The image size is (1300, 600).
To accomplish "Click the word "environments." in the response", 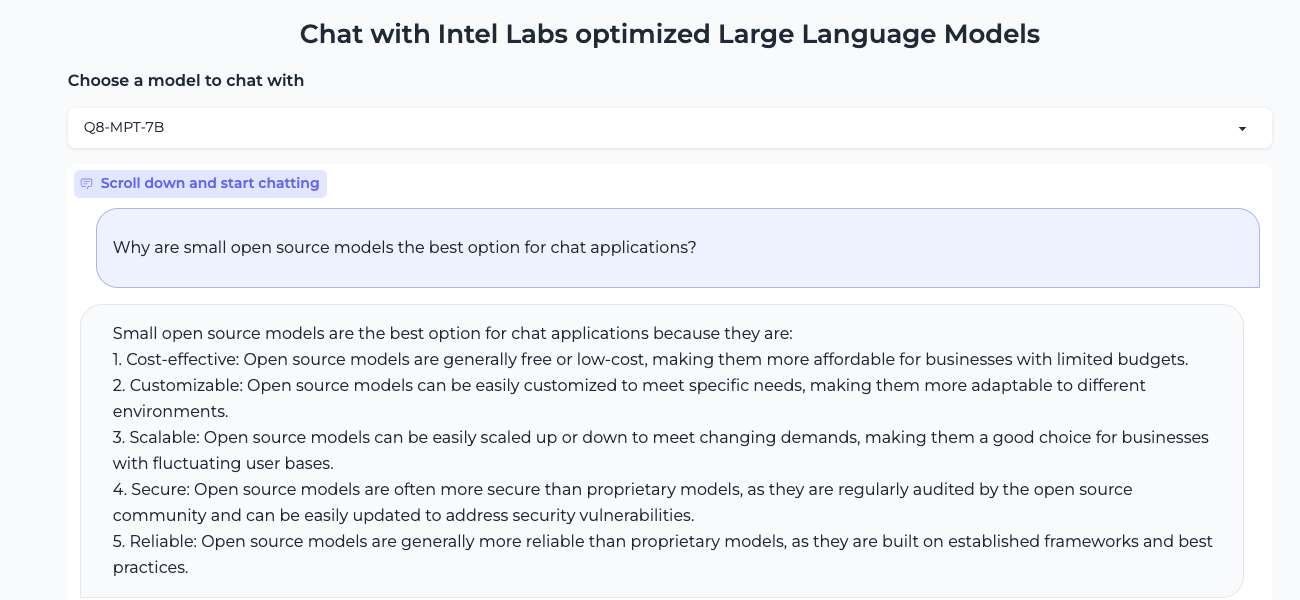I will 170,411.
